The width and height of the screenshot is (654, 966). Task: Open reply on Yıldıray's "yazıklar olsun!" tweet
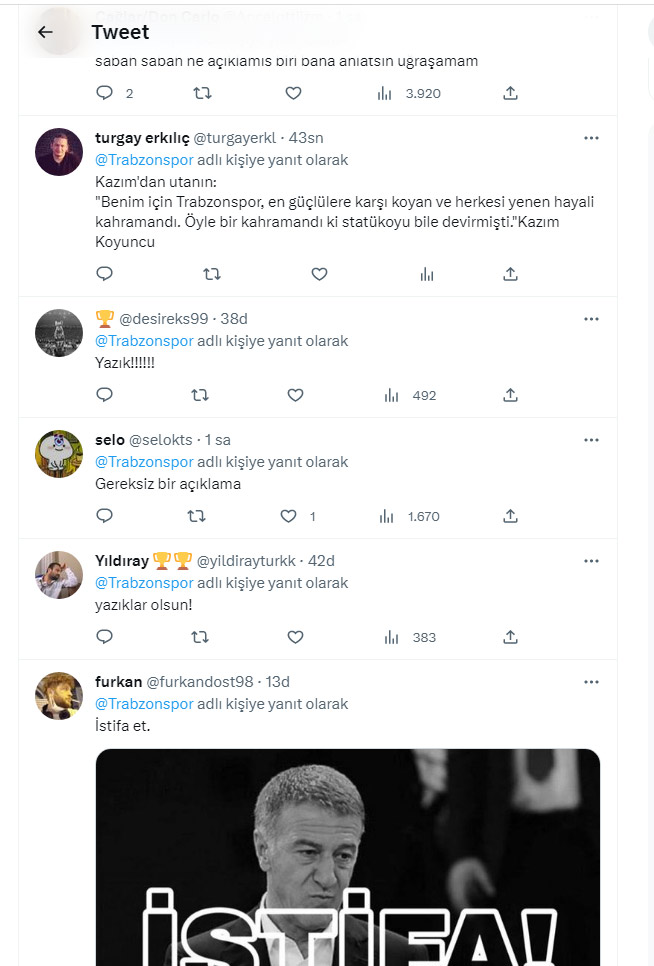(105, 637)
